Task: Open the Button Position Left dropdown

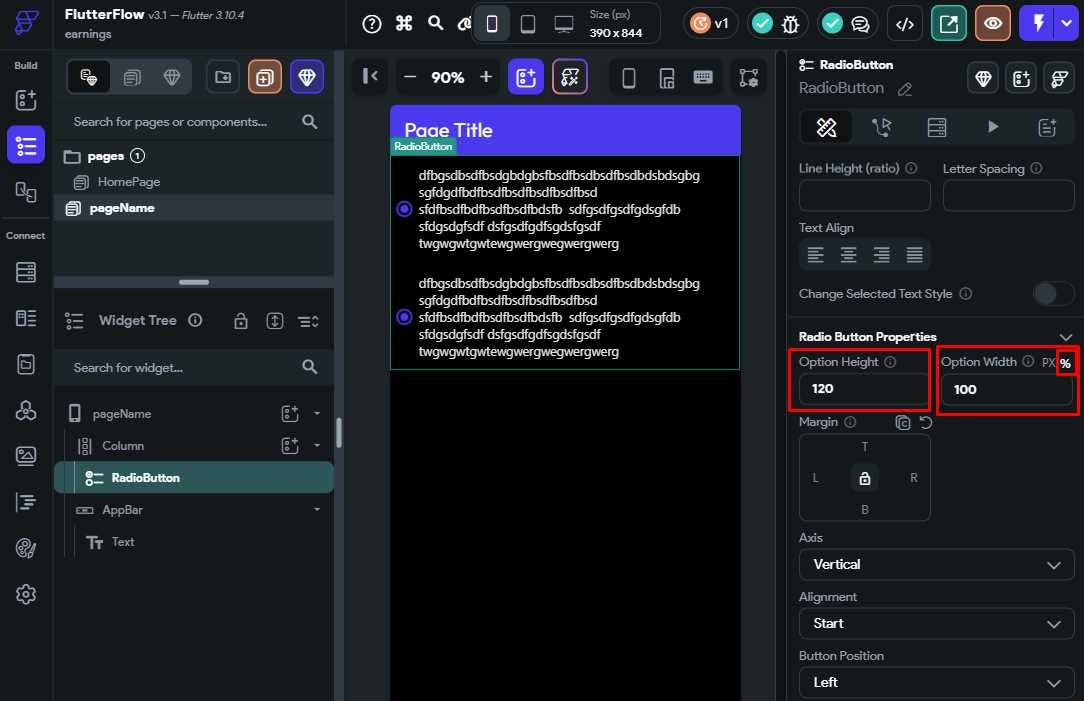Action: [x=937, y=682]
